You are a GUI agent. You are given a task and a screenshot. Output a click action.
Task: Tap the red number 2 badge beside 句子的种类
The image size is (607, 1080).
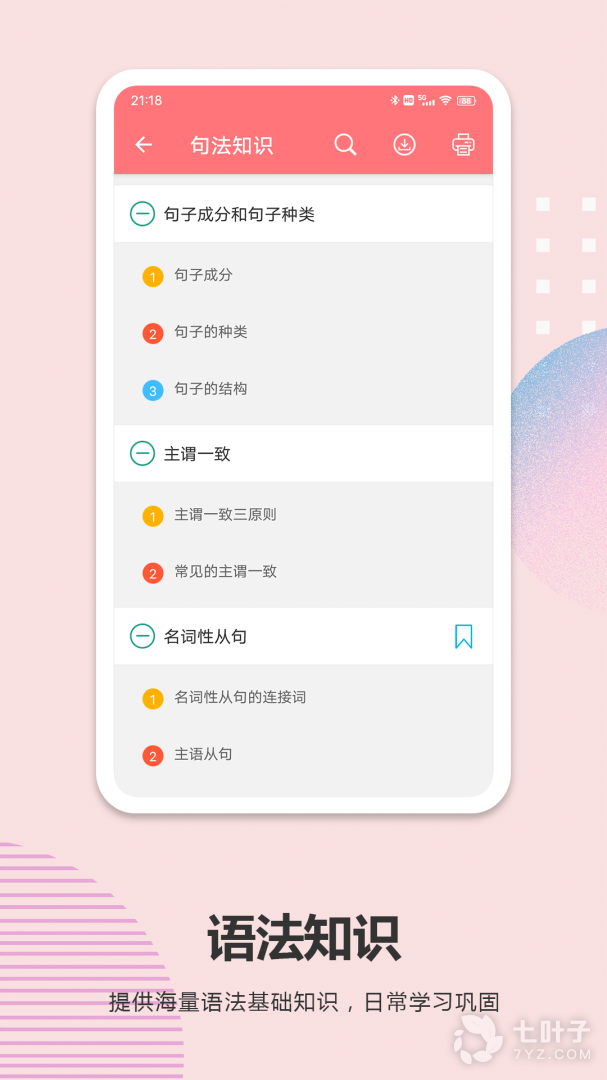153,334
